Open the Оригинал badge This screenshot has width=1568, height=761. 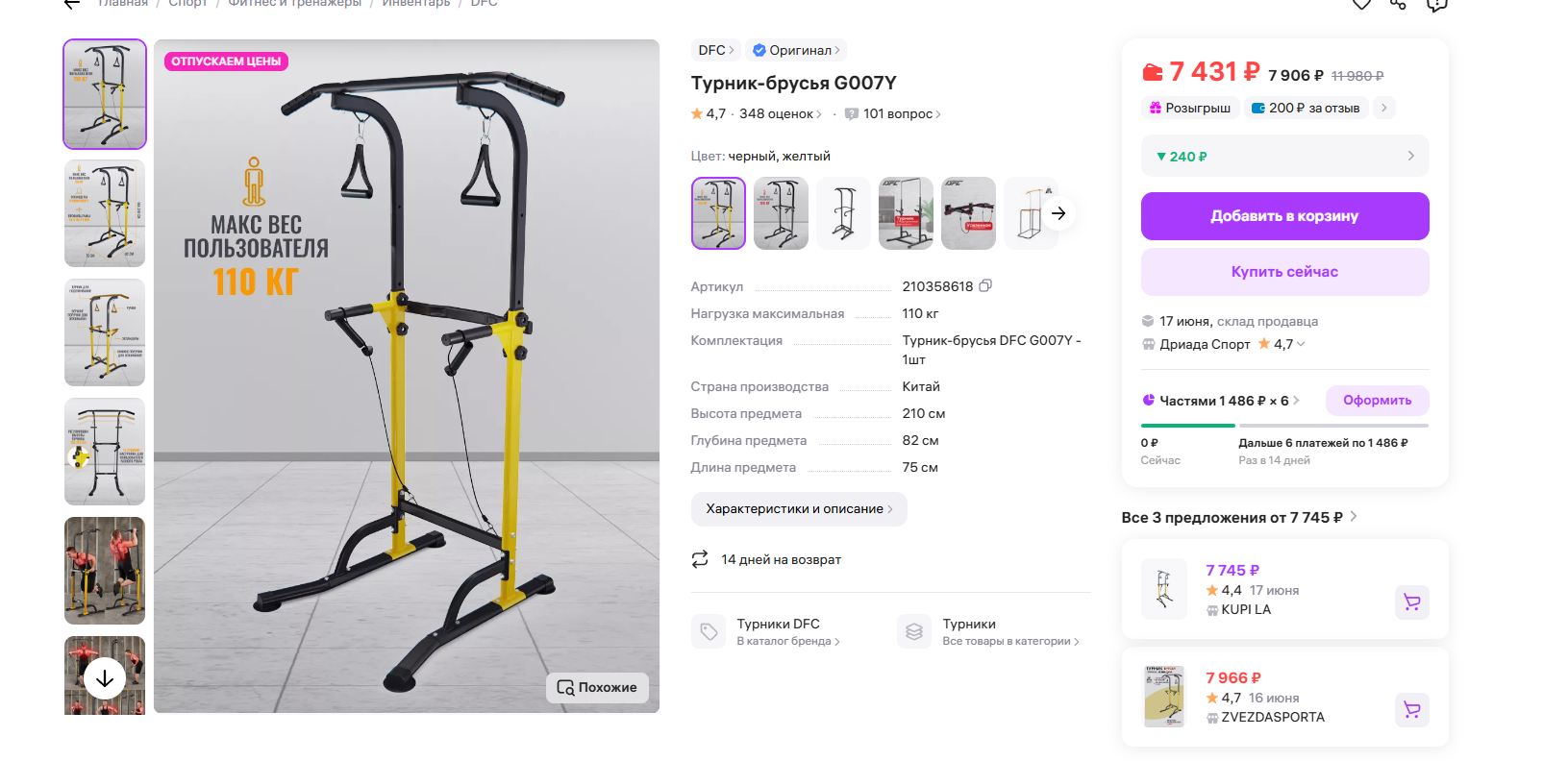pos(796,50)
